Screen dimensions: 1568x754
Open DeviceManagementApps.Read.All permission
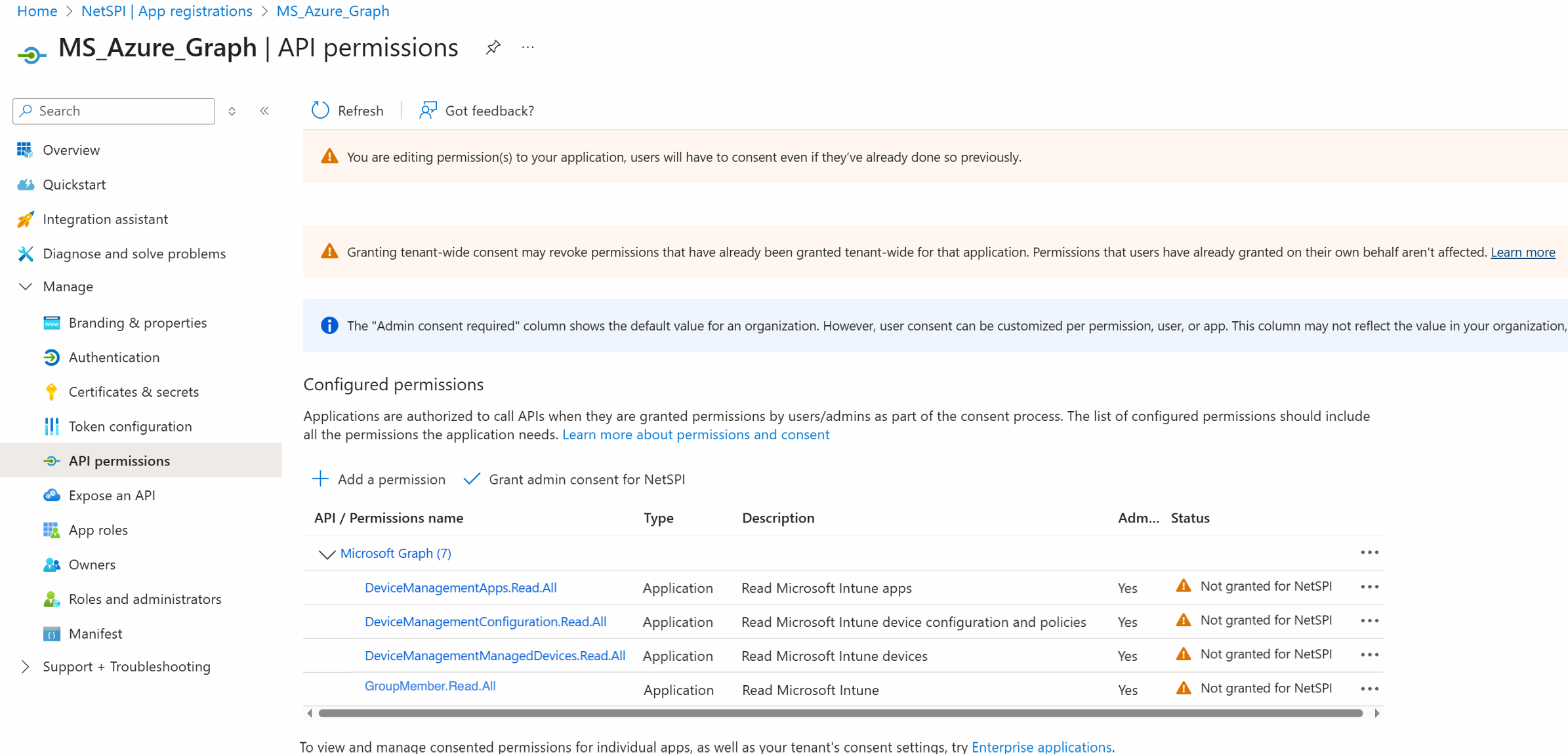[x=461, y=587]
